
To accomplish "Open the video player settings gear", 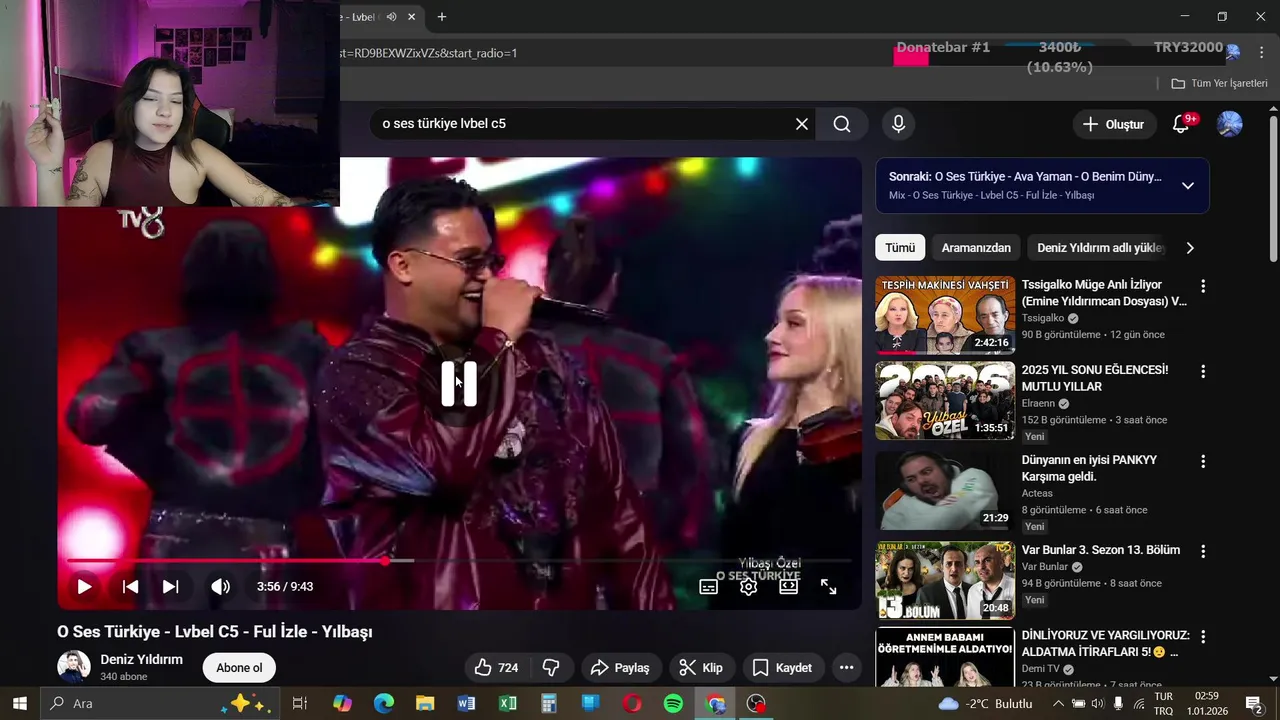I will coord(748,587).
